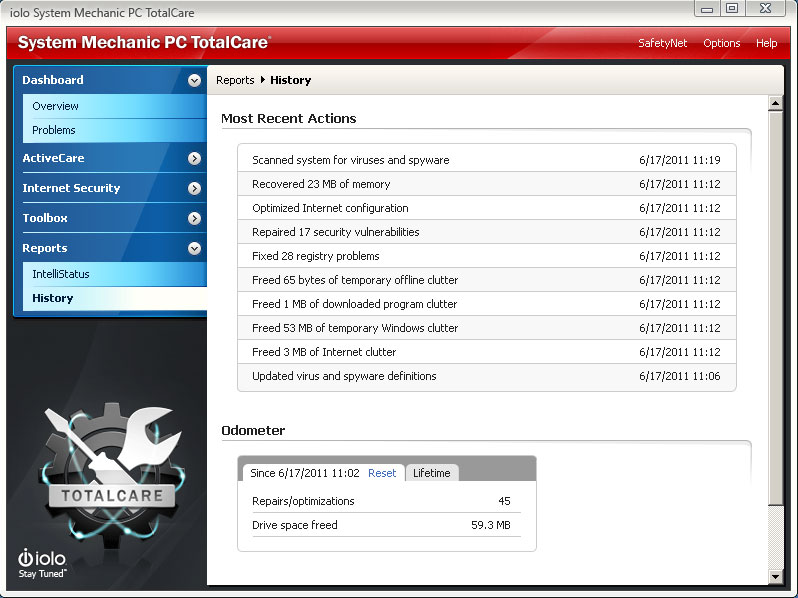Screen dimensions: 798x598
Task: Open the Toolbox menu heading
Action: [45, 218]
